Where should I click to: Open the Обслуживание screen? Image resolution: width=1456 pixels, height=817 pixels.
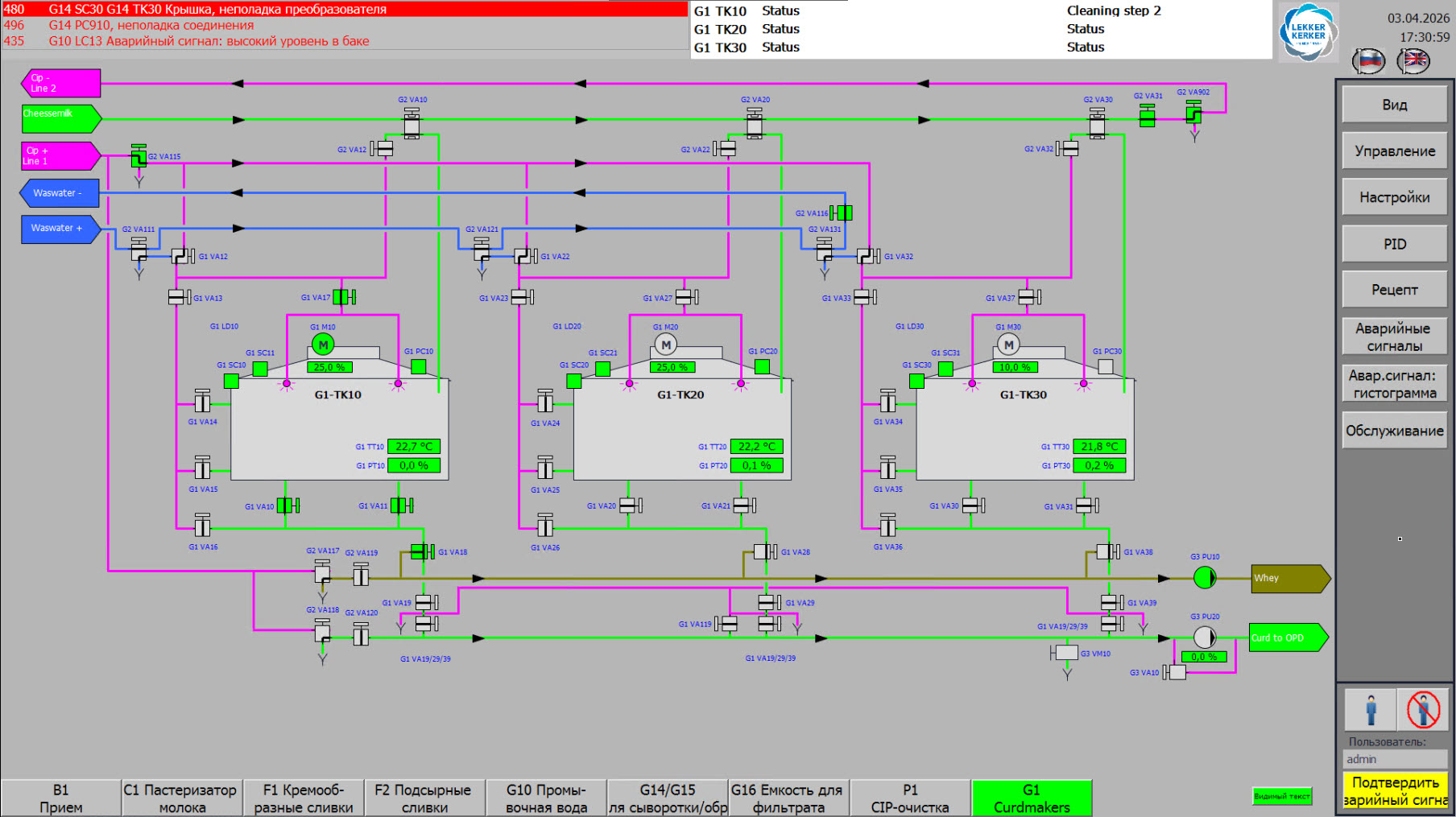click(1395, 431)
